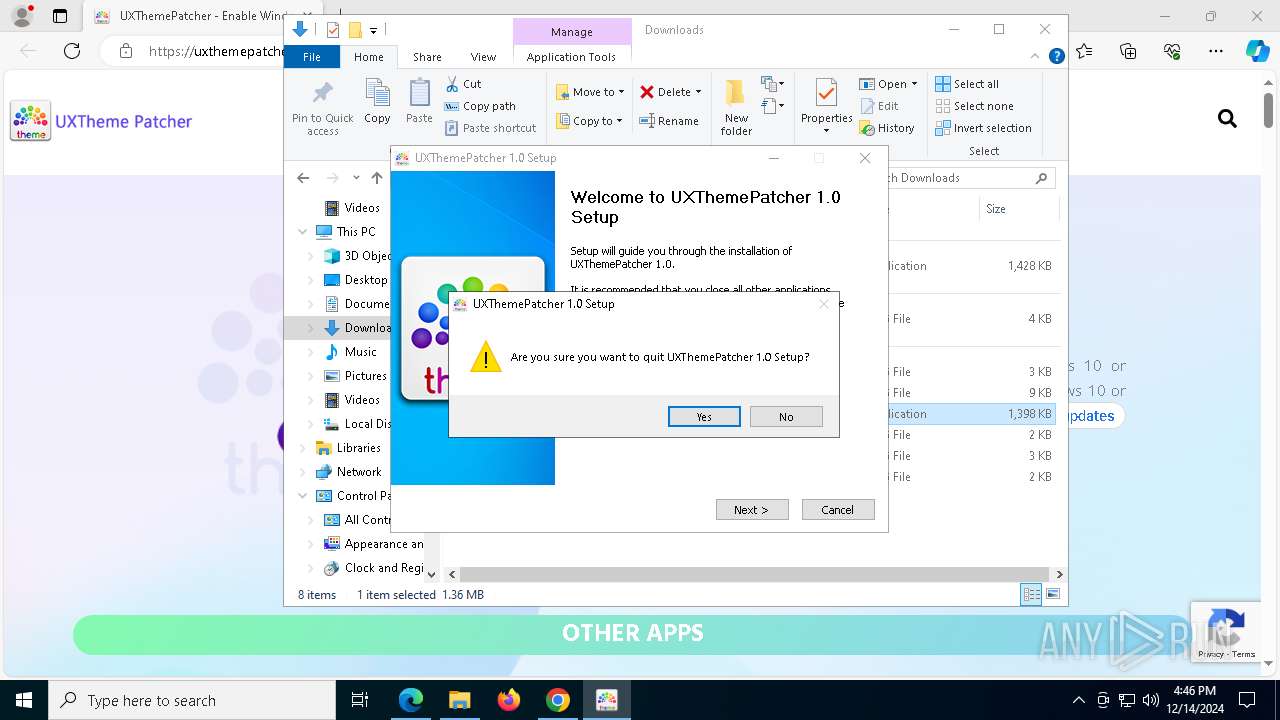Expand the Desktop tree node

click(311, 280)
